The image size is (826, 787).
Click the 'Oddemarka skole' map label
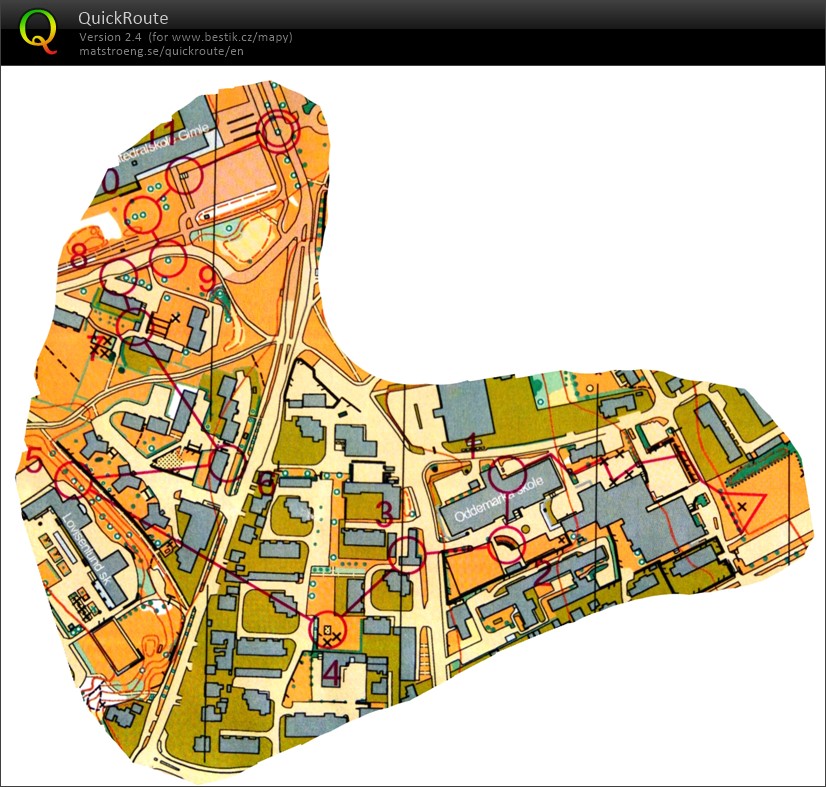pos(498,499)
